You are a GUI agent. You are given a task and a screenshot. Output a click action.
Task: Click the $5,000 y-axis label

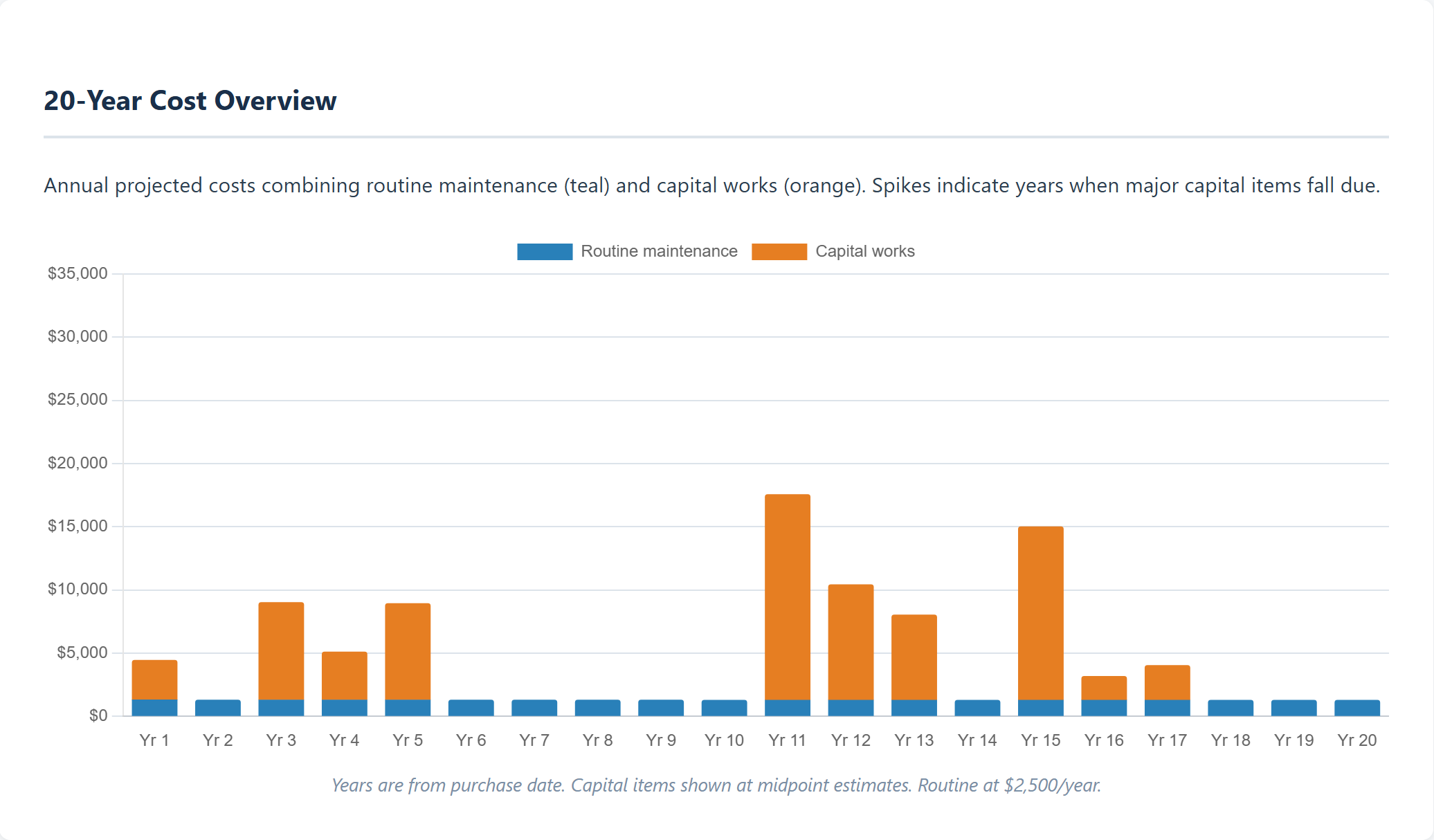82,652
